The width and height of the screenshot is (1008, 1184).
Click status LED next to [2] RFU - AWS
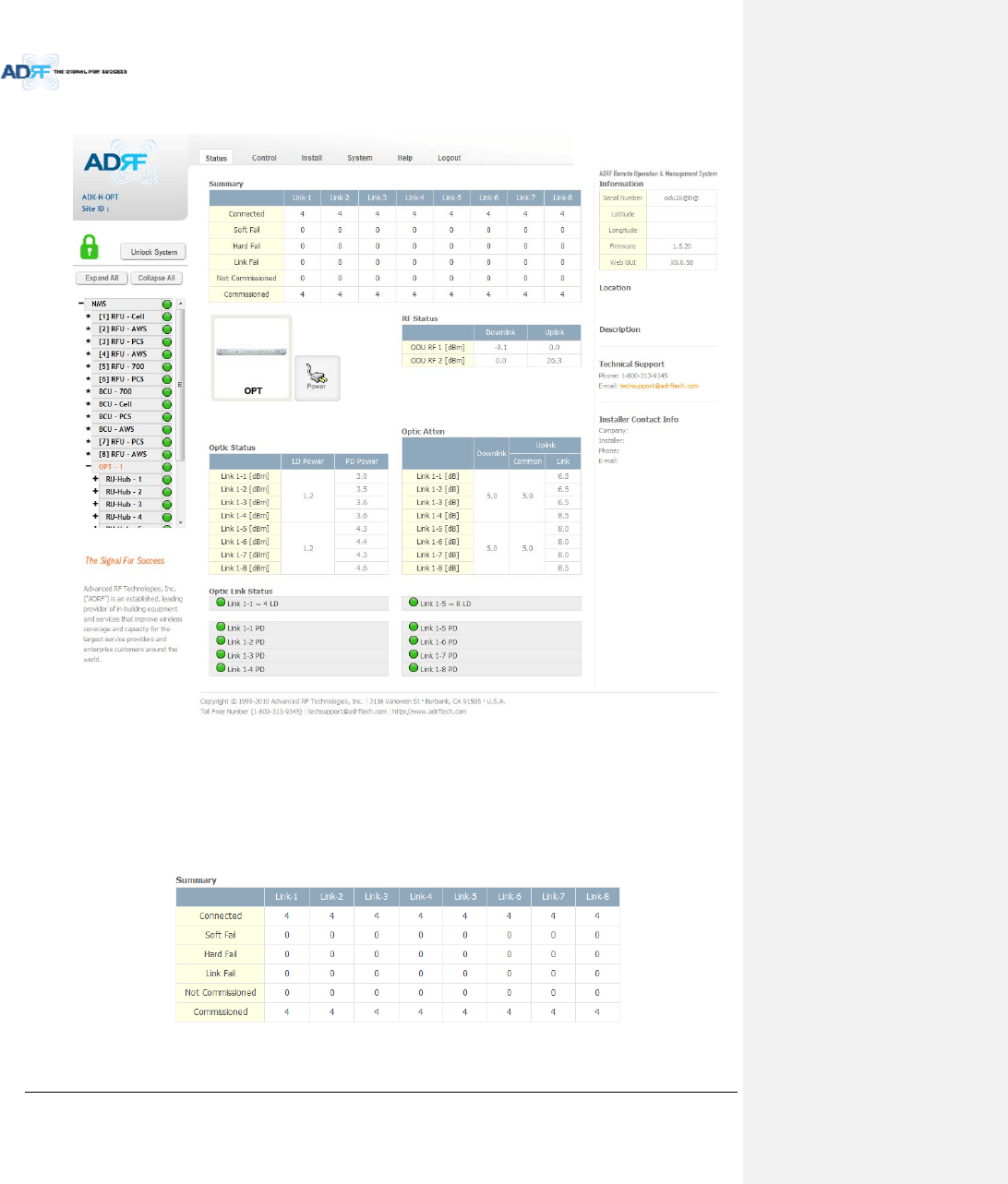point(167,329)
